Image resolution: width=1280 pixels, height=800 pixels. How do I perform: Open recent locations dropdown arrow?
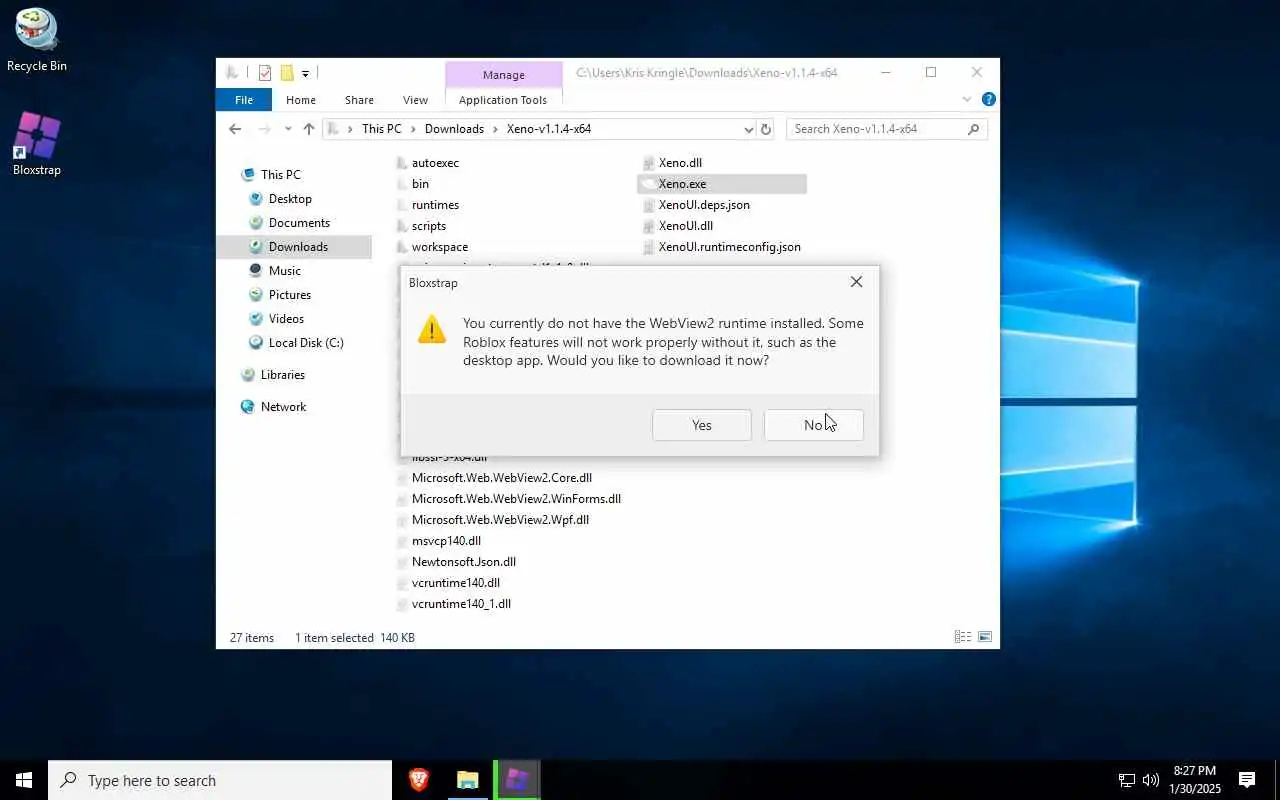click(288, 129)
